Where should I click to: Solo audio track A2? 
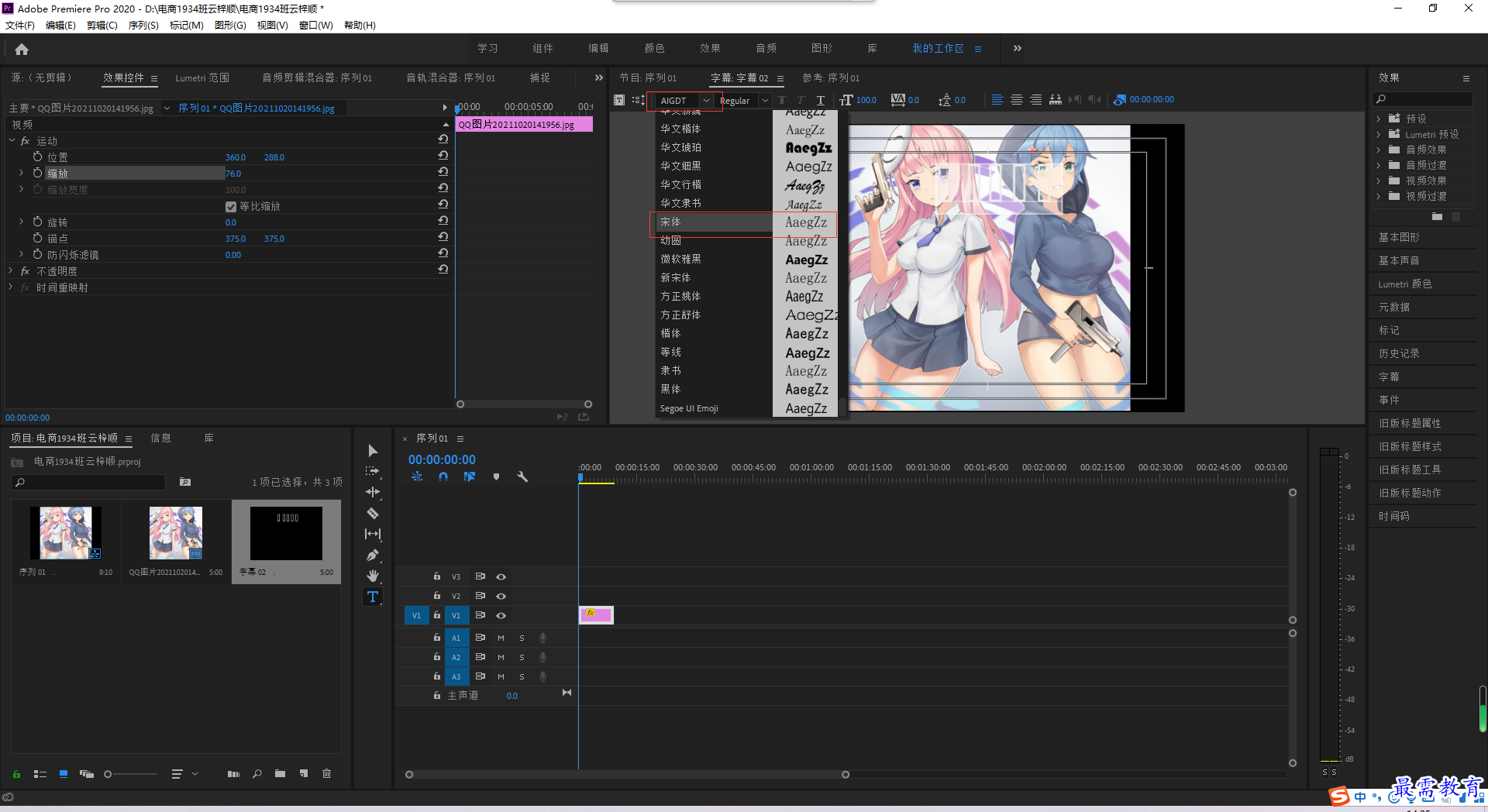click(x=522, y=657)
